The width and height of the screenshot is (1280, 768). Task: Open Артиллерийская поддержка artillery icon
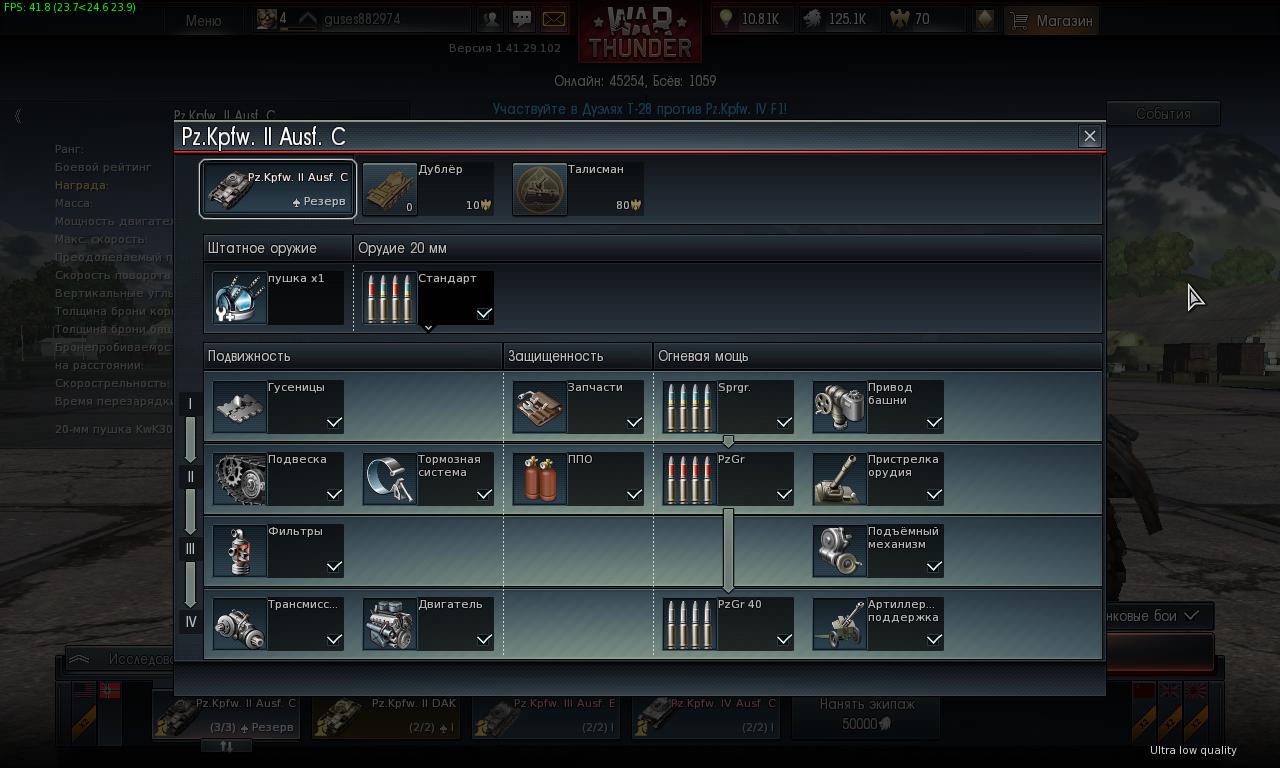click(840, 624)
